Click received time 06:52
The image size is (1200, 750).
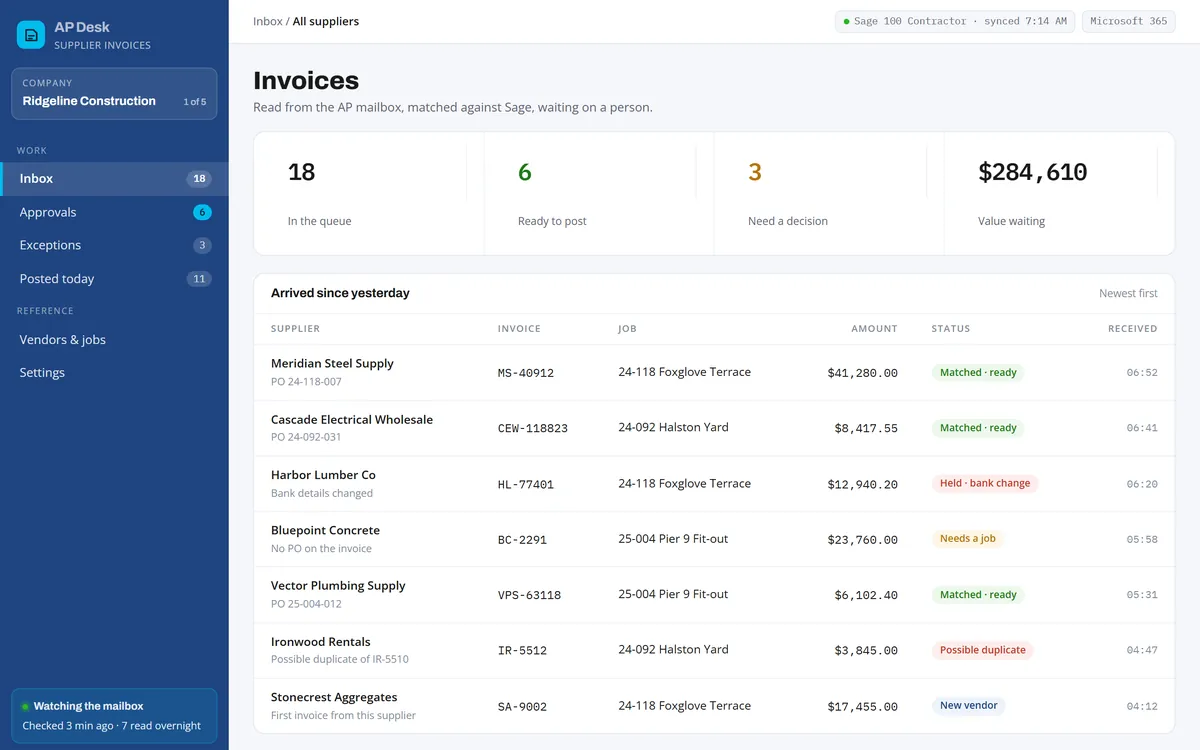coord(1142,373)
